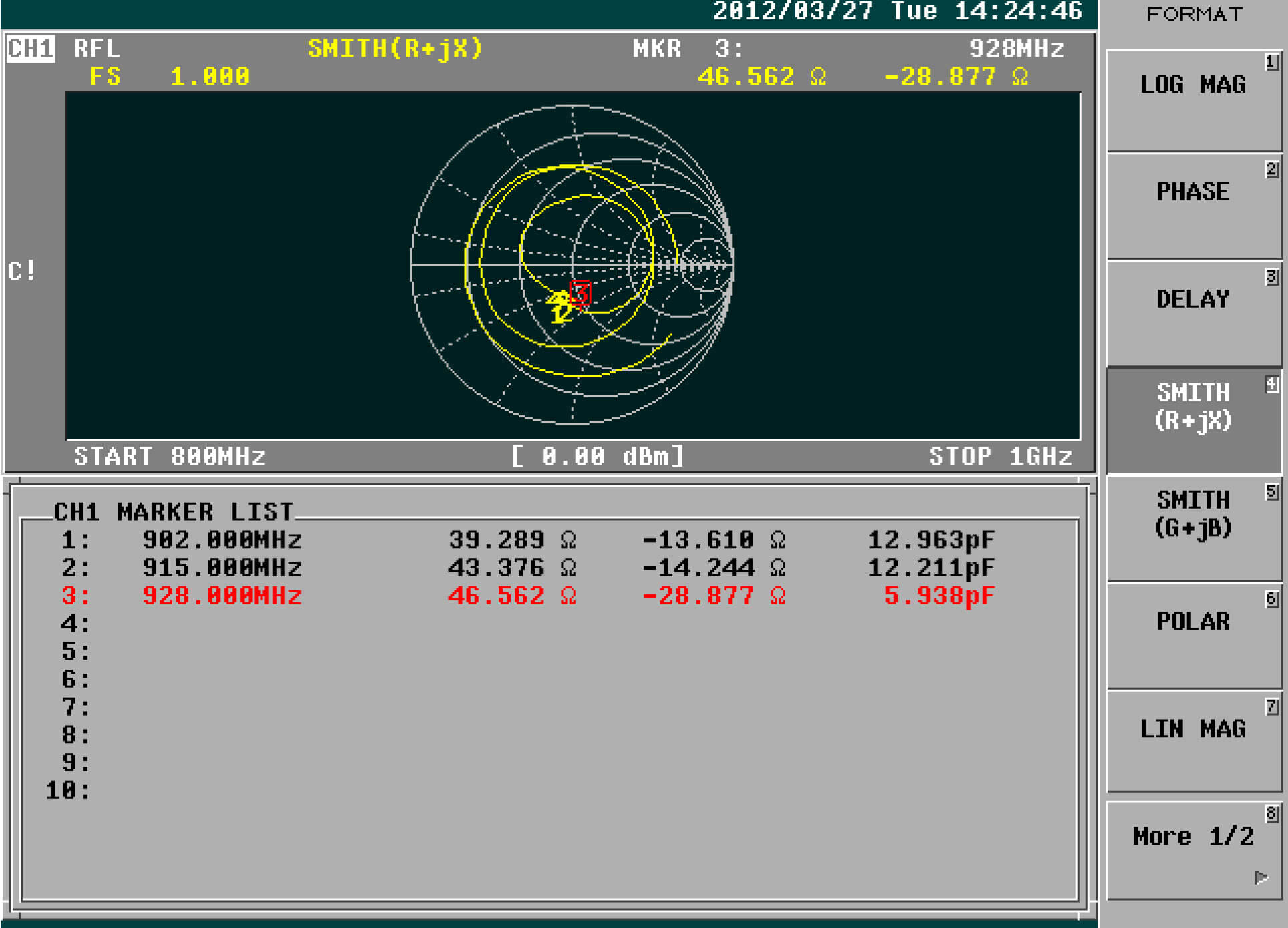Choose the POLAR format softkey

1193,636
